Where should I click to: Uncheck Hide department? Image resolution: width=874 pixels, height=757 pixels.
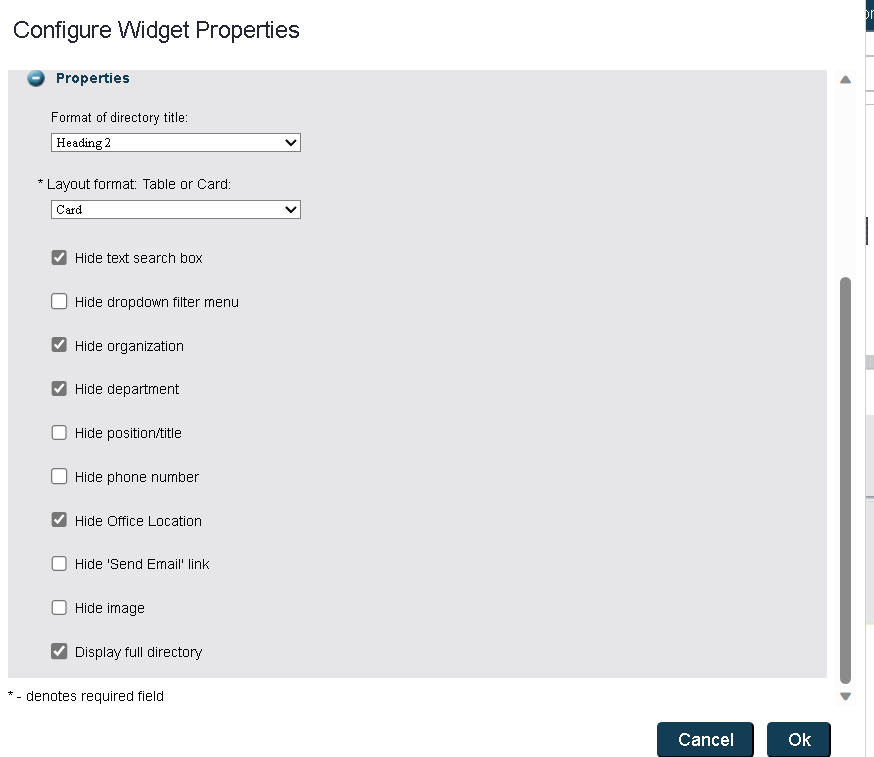pos(59,388)
